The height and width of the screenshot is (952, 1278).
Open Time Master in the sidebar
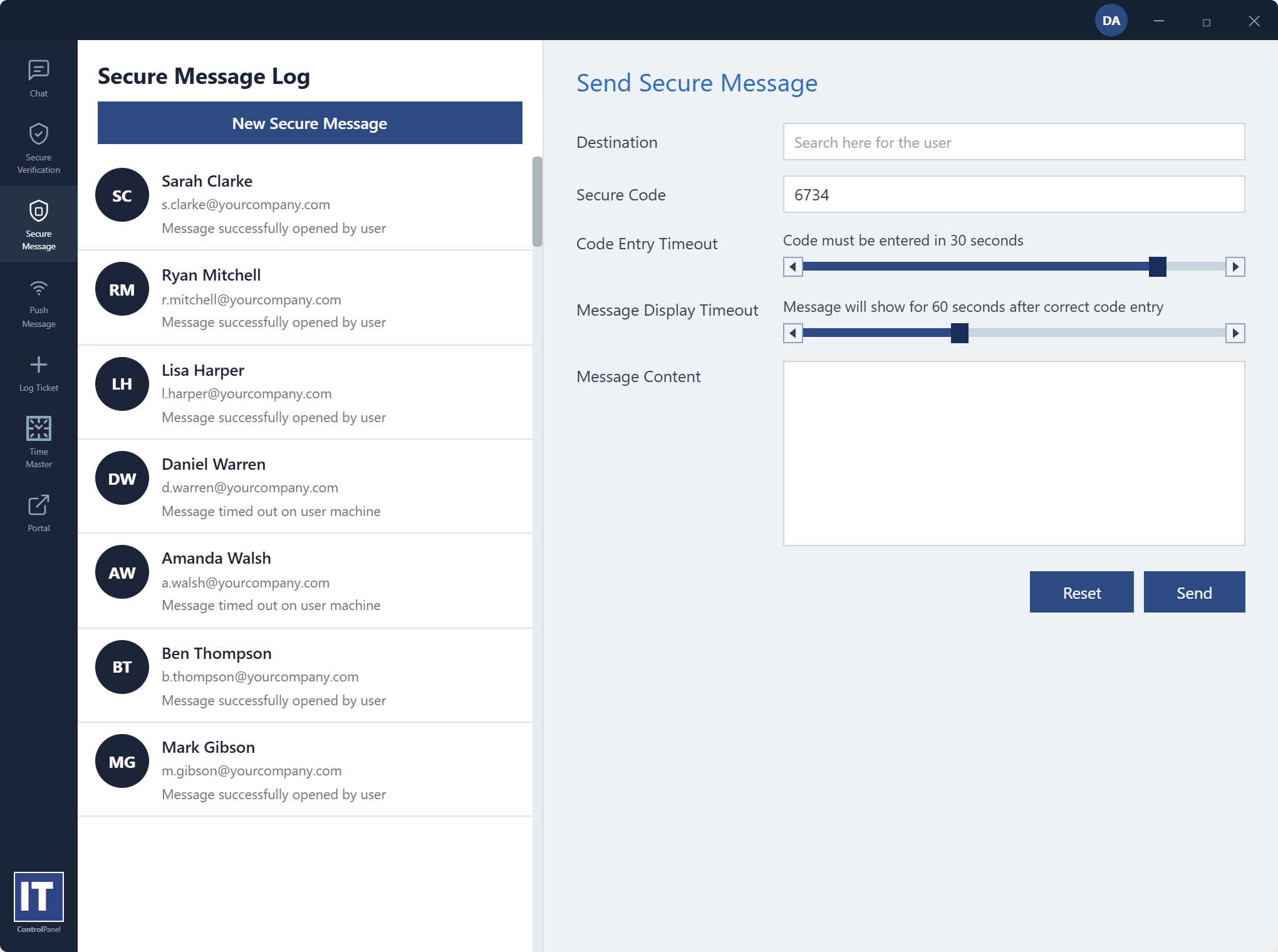[38, 442]
